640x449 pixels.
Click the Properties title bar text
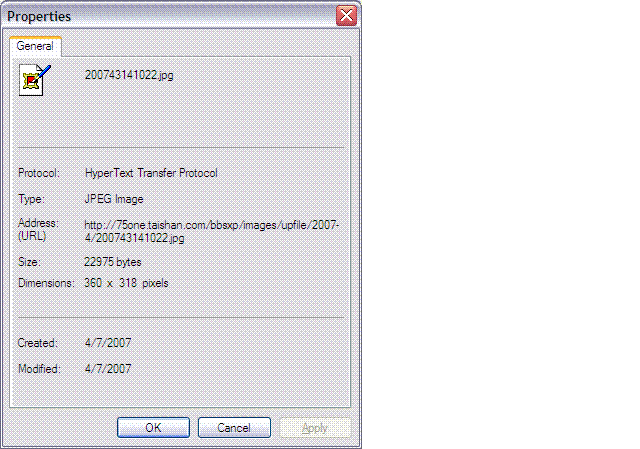coord(39,16)
